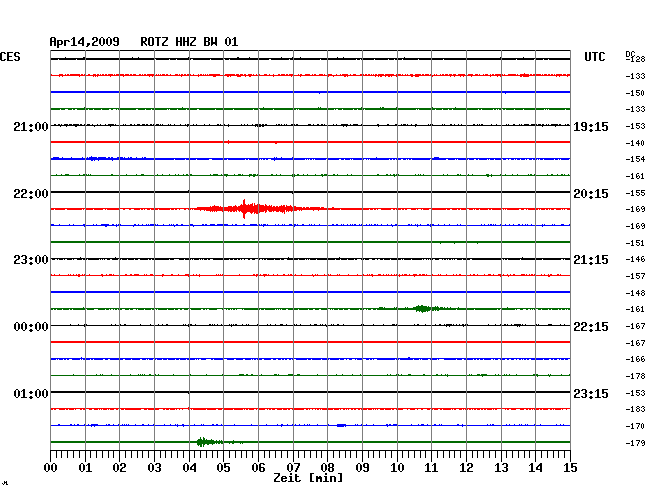Click the DC value -183
Screen dimensions: 650x494
coord(635,409)
